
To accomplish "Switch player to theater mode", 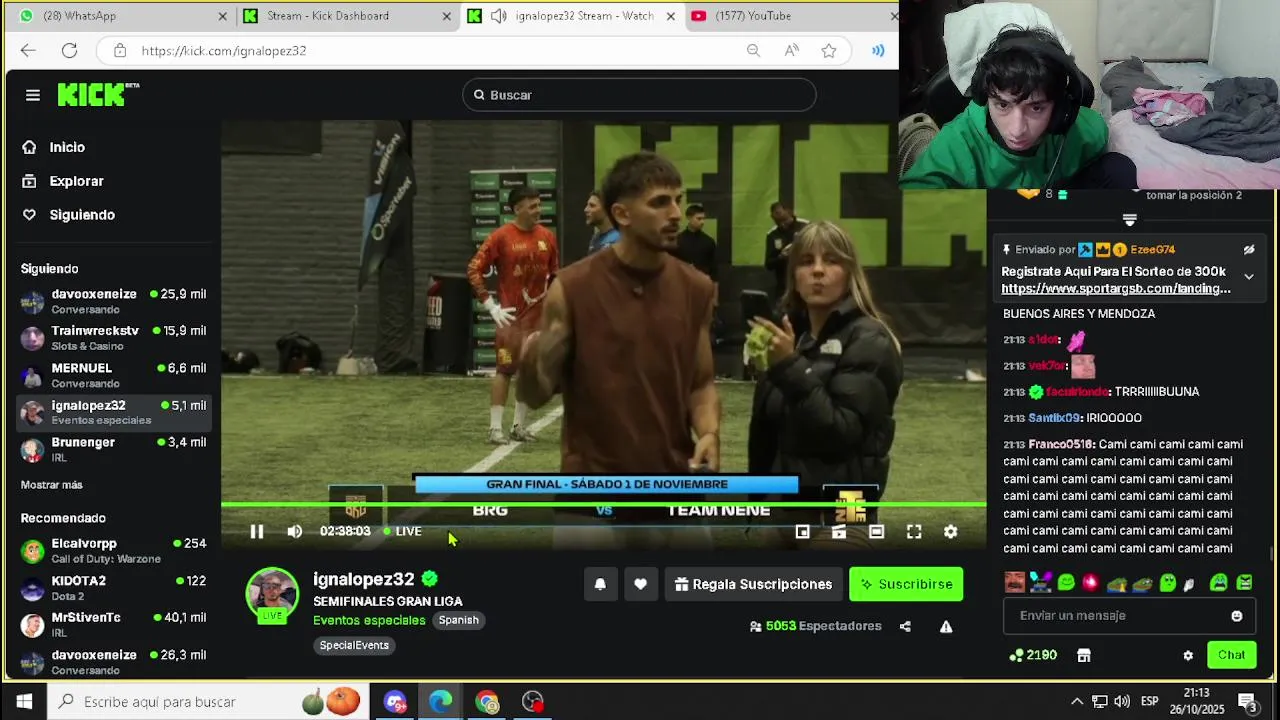I will [x=876, y=532].
